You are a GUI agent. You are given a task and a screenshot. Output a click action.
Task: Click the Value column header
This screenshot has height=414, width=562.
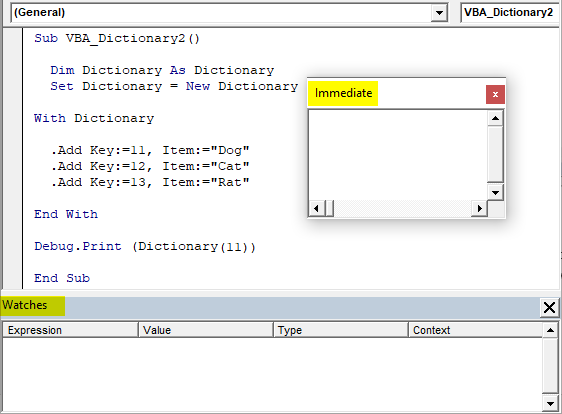(x=206, y=330)
